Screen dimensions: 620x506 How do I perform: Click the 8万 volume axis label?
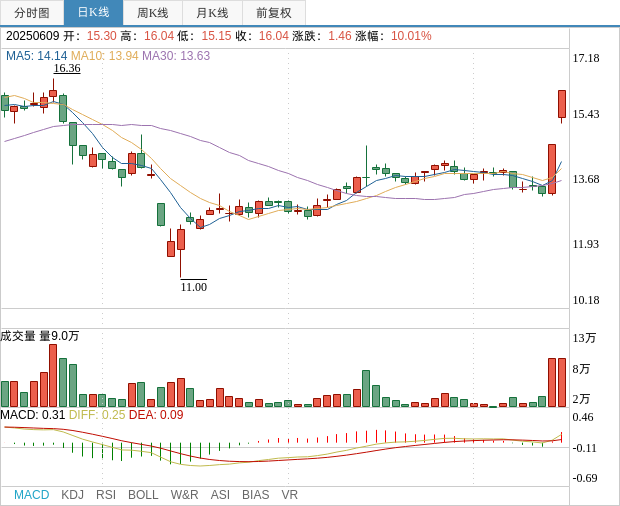point(581,369)
